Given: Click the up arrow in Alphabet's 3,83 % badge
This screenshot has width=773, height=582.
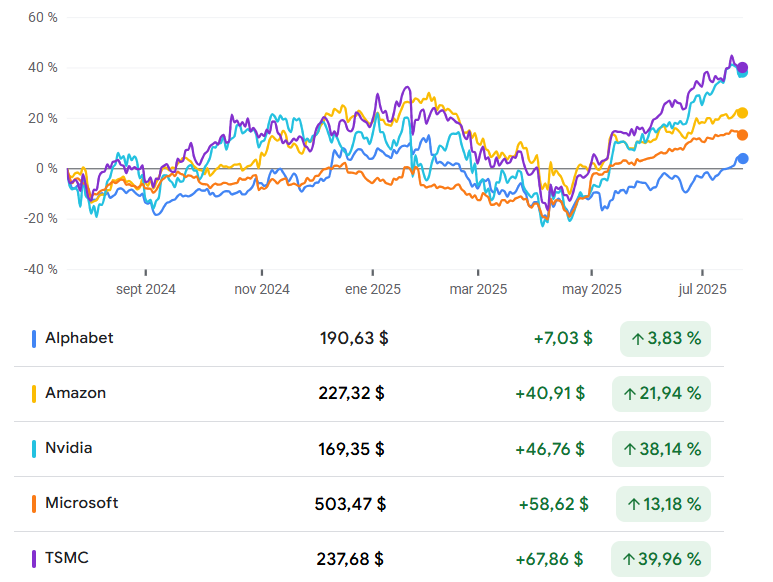Looking at the screenshot, I should (x=637, y=339).
